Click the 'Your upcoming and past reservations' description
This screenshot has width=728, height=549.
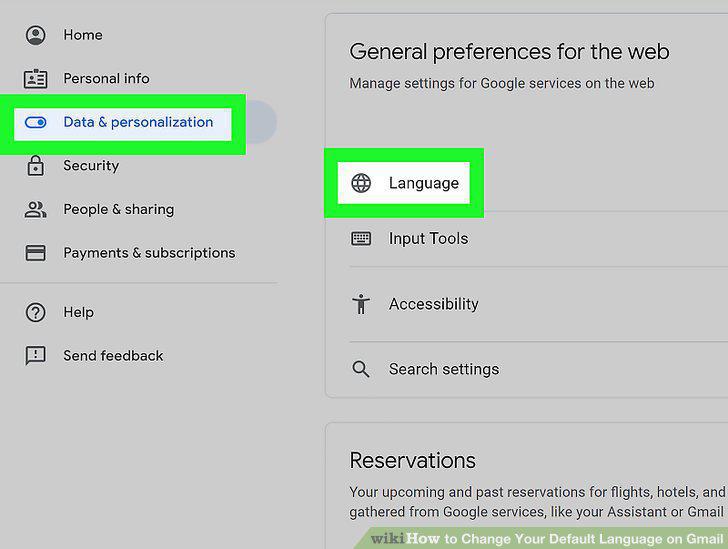[x=538, y=502]
